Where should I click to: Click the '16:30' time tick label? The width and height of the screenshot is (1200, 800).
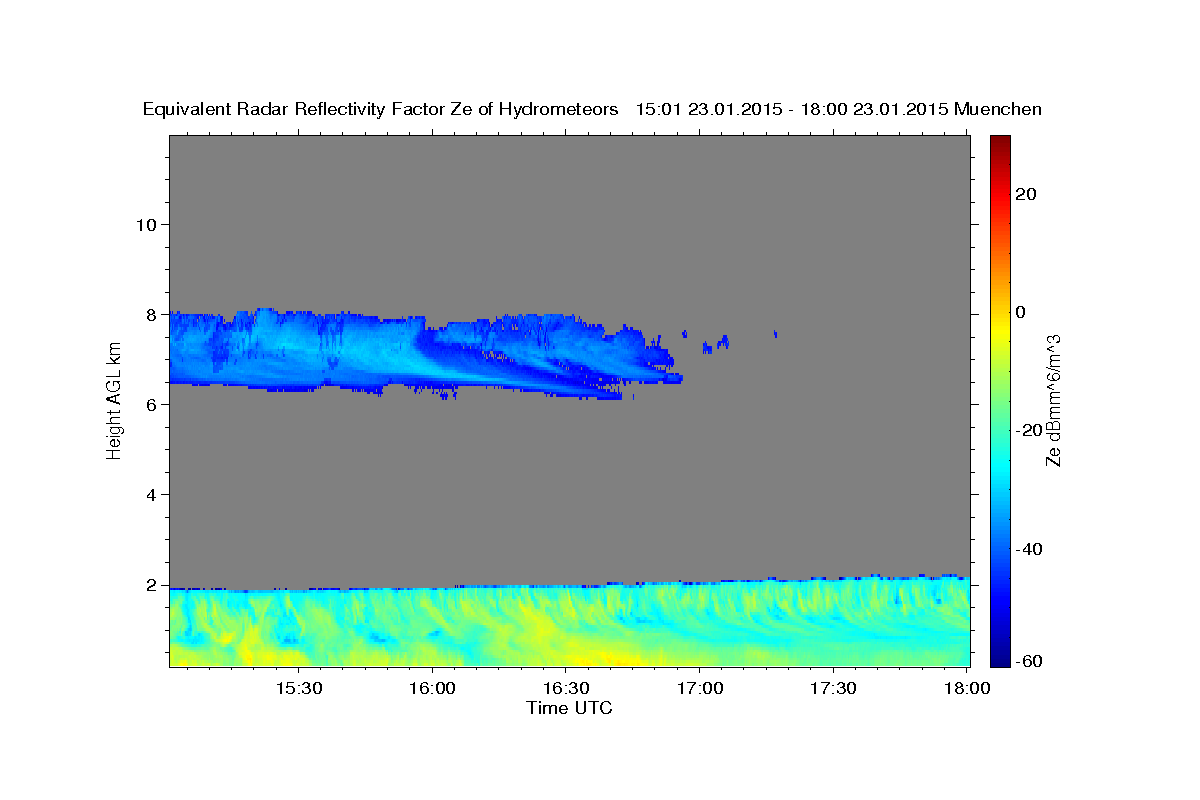[x=565, y=689]
